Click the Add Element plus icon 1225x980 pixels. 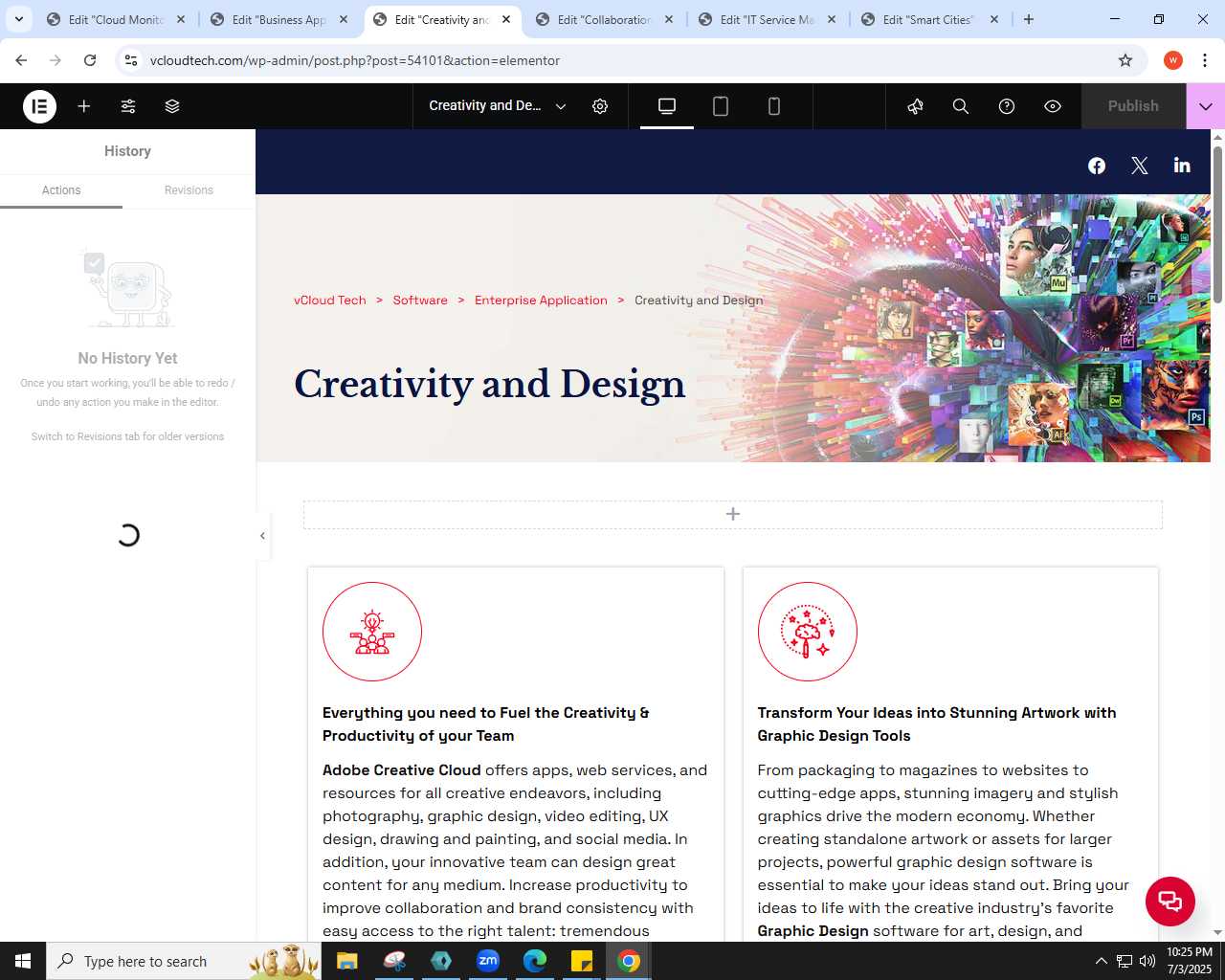[84, 106]
